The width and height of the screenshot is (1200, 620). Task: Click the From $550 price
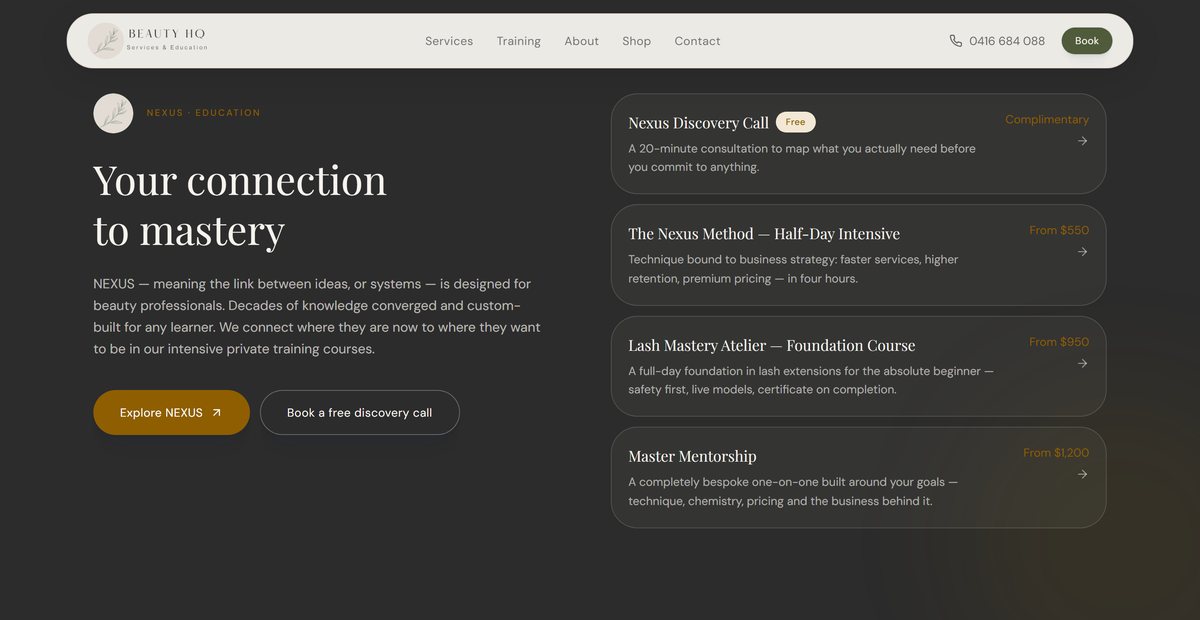(1059, 230)
